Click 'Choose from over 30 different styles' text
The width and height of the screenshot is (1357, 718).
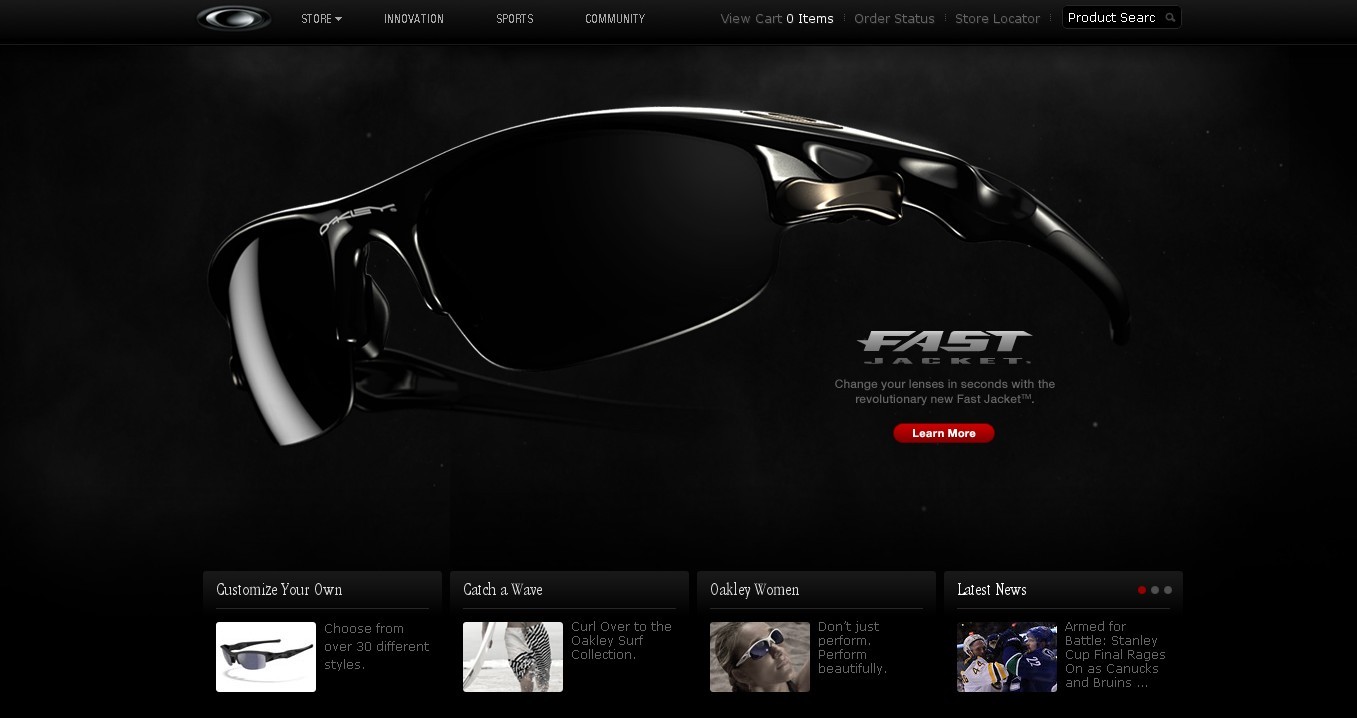click(377, 647)
